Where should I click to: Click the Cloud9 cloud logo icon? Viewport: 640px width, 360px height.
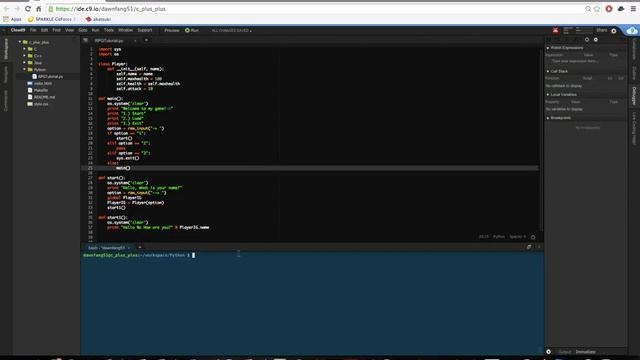(x=631, y=31)
